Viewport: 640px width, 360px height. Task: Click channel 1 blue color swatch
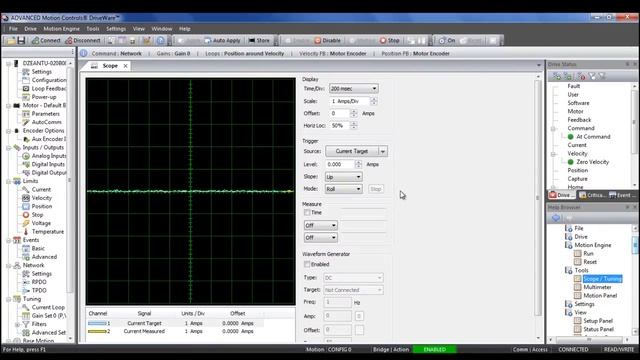[x=97, y=323]
